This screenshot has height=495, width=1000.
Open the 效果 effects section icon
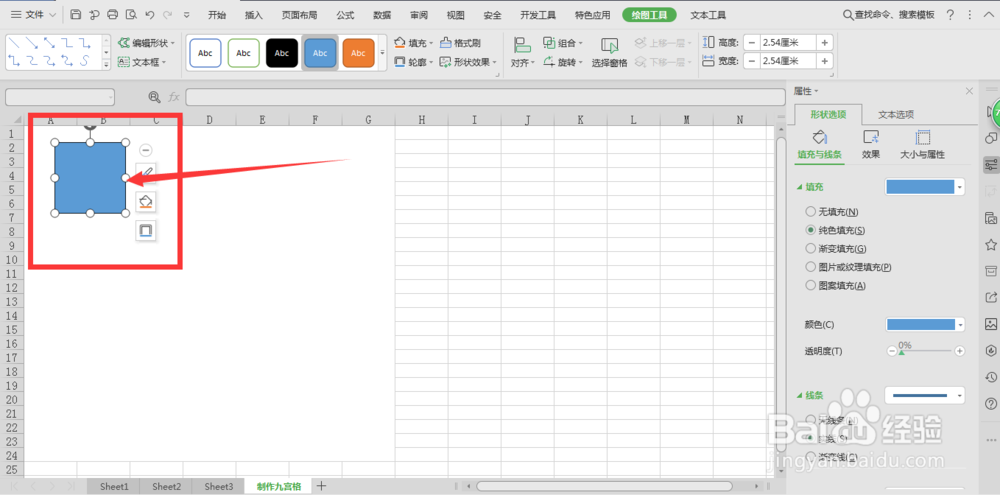(x=871, y=144)
